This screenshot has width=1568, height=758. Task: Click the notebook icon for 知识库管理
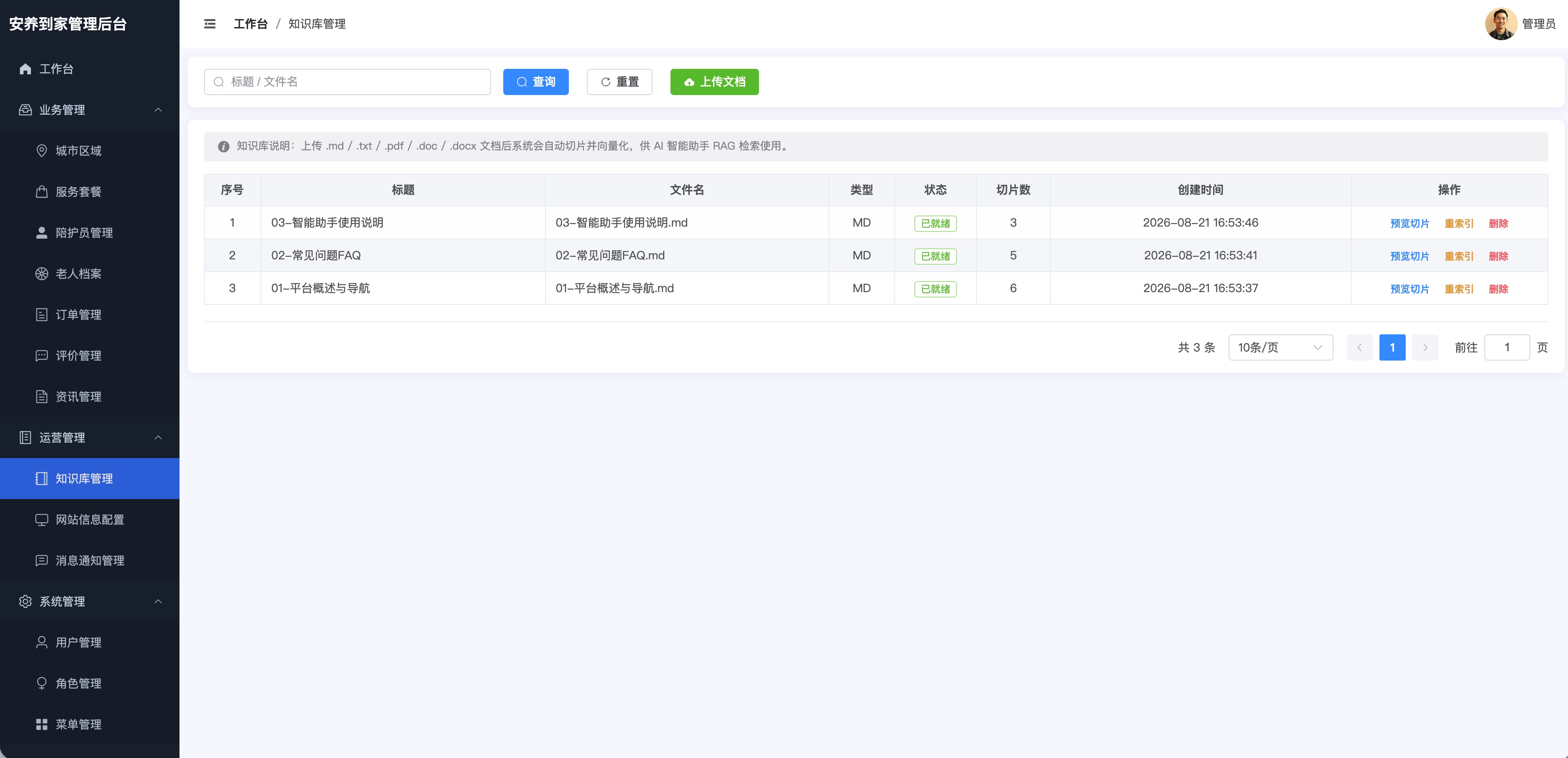coord(41,478)
